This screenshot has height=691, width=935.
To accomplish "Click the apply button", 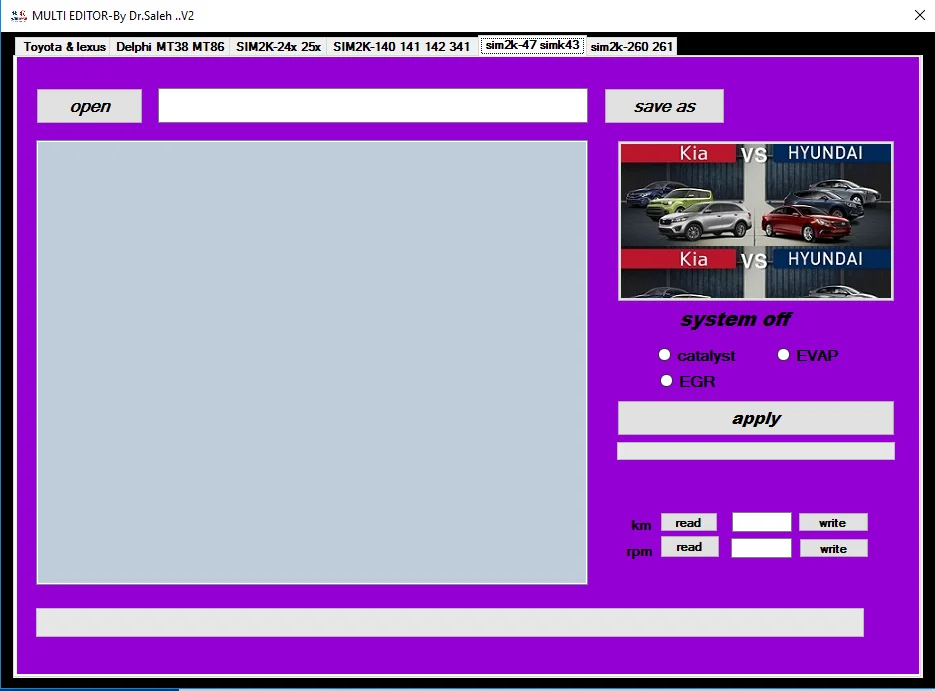I will point(756,418).
